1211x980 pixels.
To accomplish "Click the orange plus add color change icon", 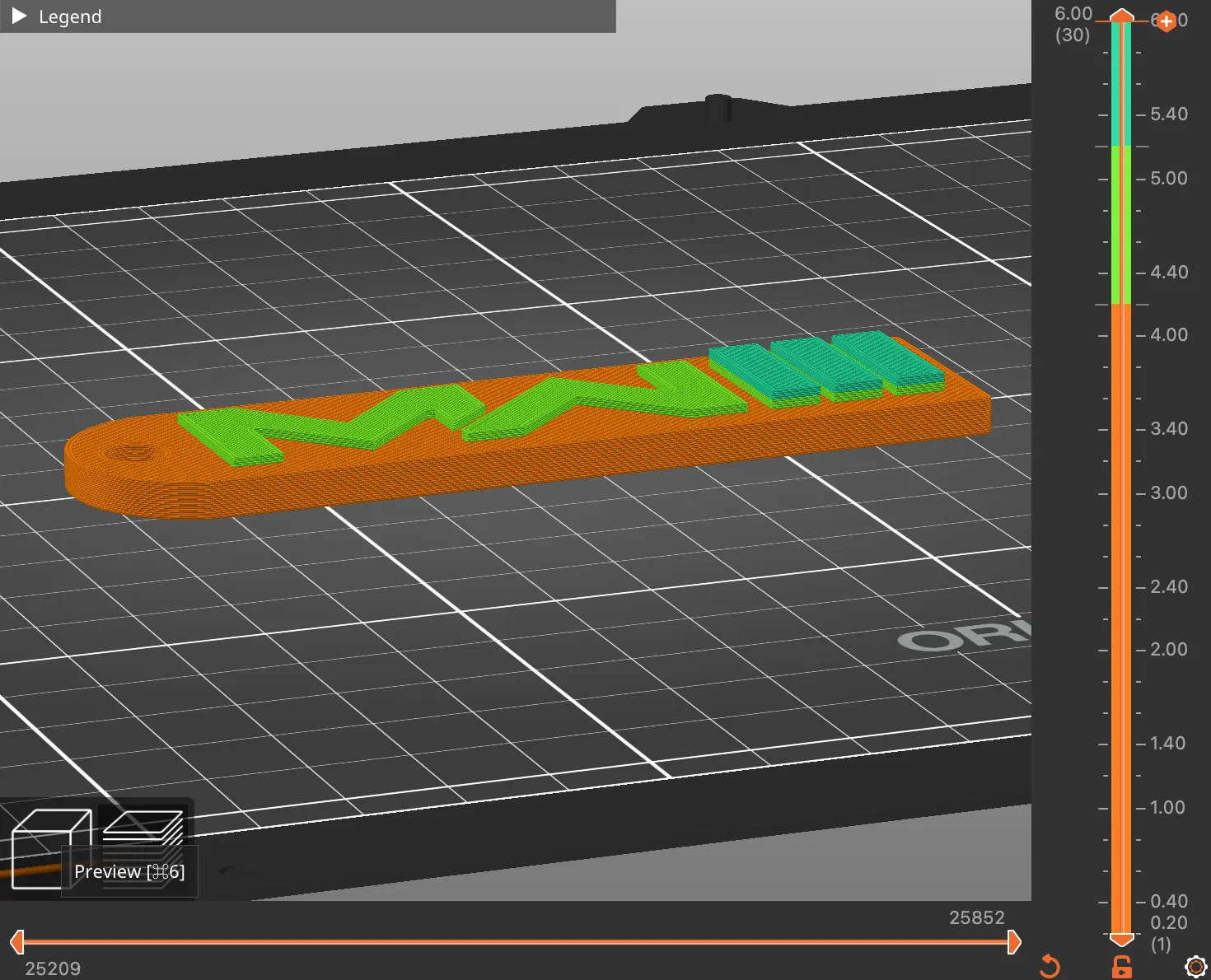I will (x=1166, y=21).
